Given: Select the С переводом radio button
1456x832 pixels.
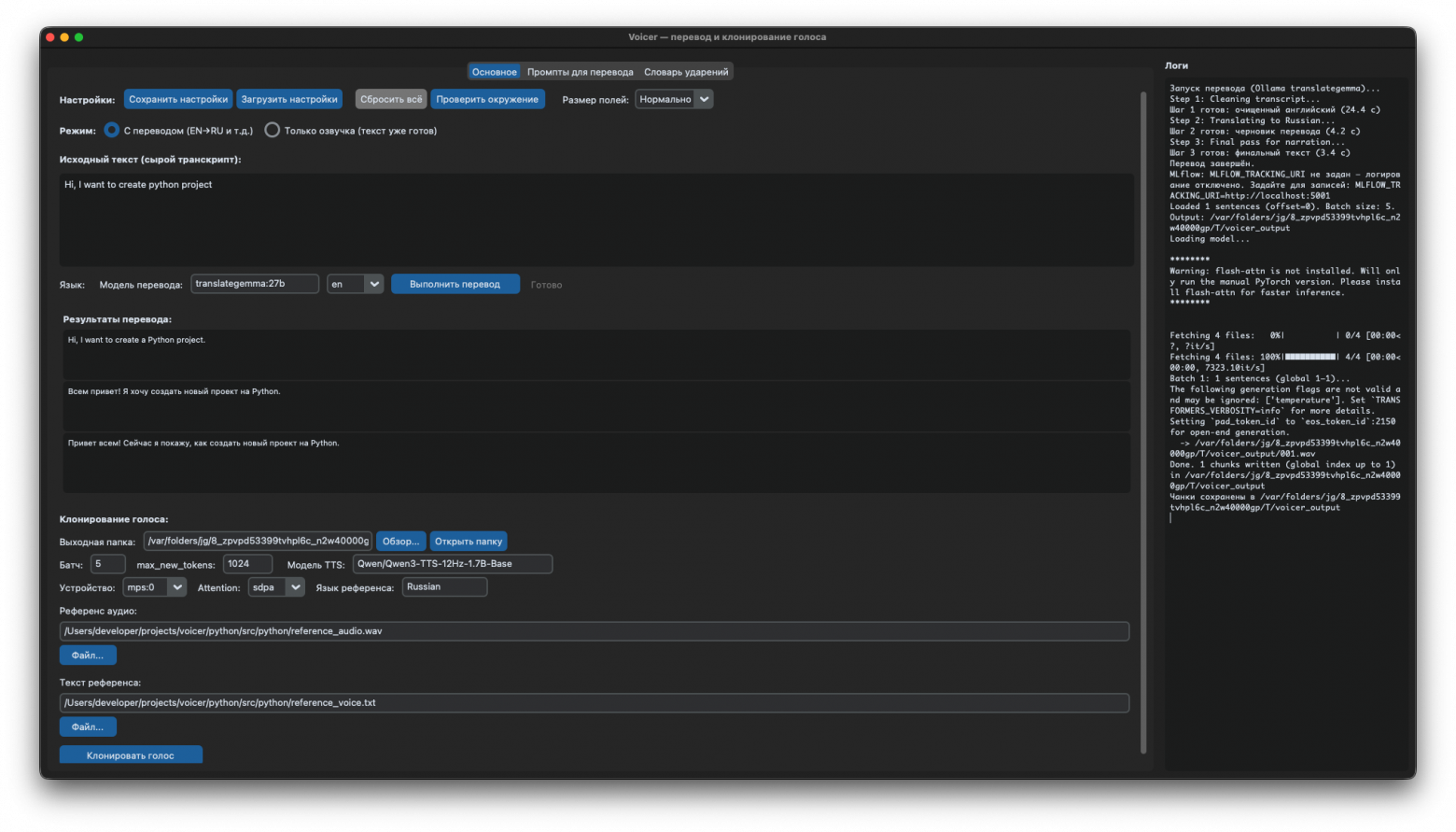Looking at the screenshot, I should coord(111,130).
